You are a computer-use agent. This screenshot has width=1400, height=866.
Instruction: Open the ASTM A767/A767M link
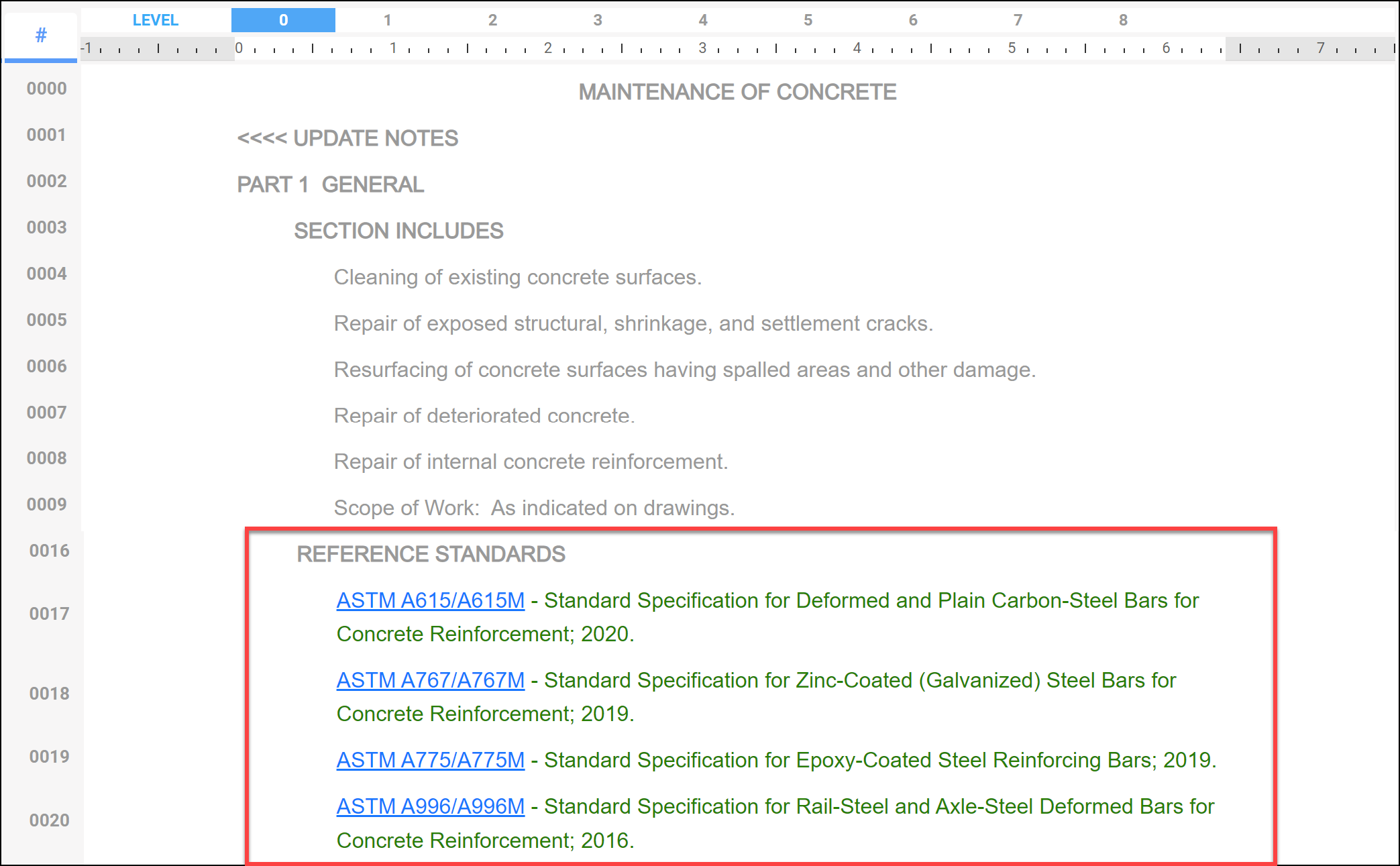coord(430,680)
